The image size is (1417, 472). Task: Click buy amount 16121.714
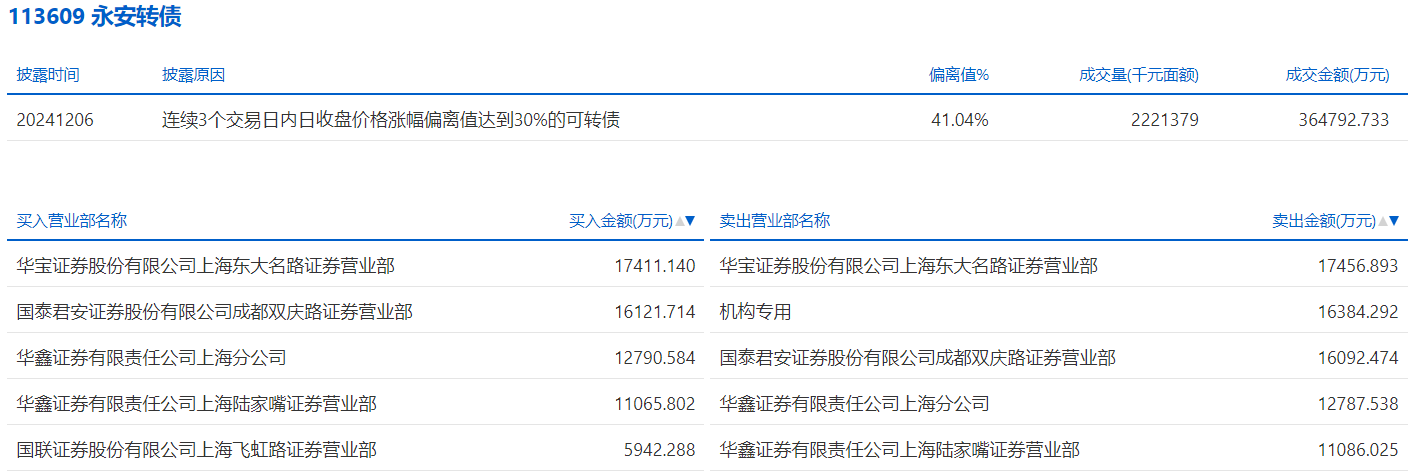coord(655,312)
